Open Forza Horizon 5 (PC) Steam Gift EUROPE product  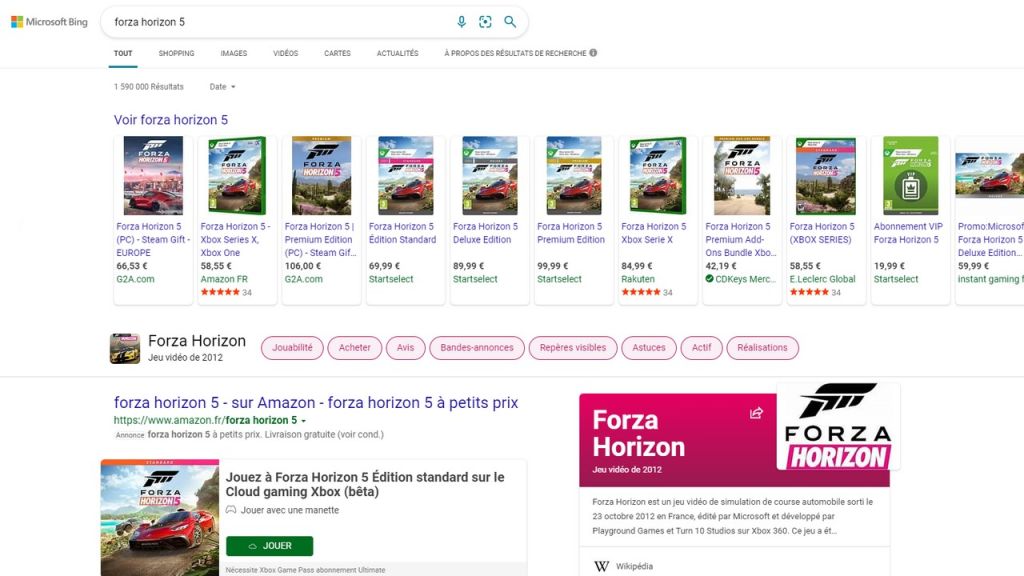tap(153, 239)
